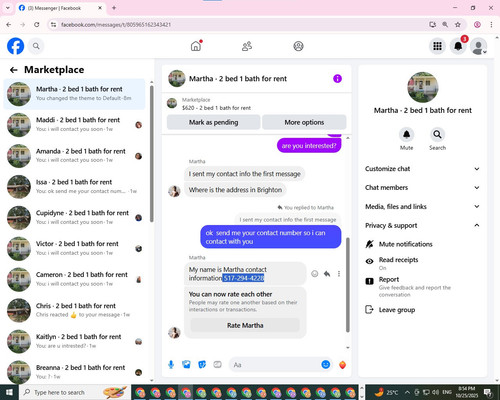This screenshot has height=400, width=500.
Task: Expand the Chat members section
Action: click(x=422, y=187)
